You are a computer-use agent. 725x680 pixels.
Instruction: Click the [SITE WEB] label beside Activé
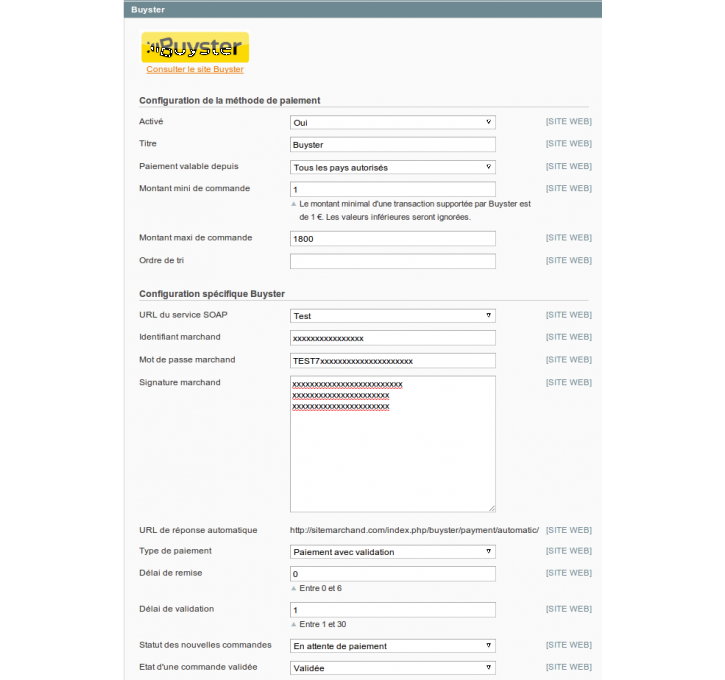click(568, 122)
